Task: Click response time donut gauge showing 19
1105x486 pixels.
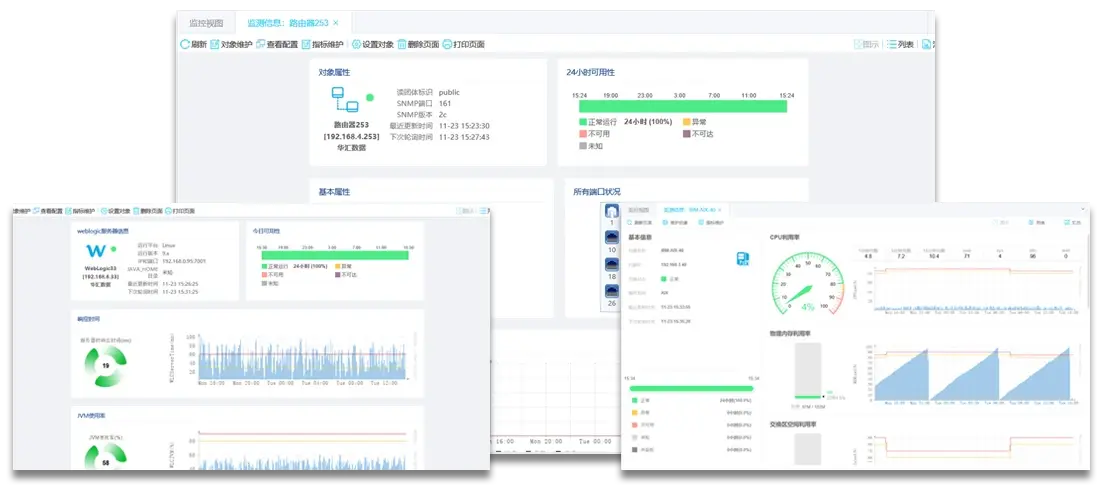Action: pos(105,366)
